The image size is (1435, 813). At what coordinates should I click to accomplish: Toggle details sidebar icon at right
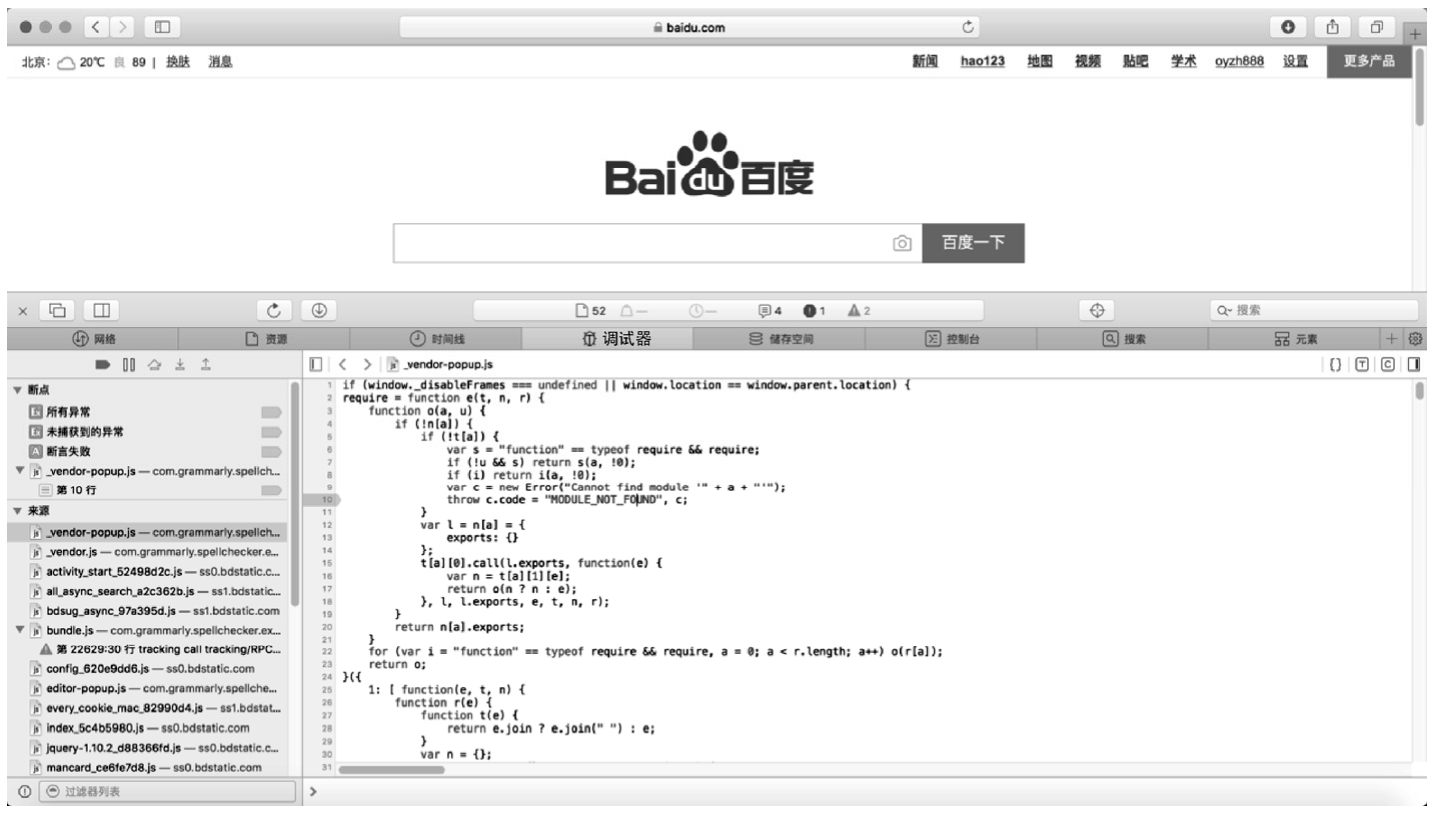coord(1414,366)
